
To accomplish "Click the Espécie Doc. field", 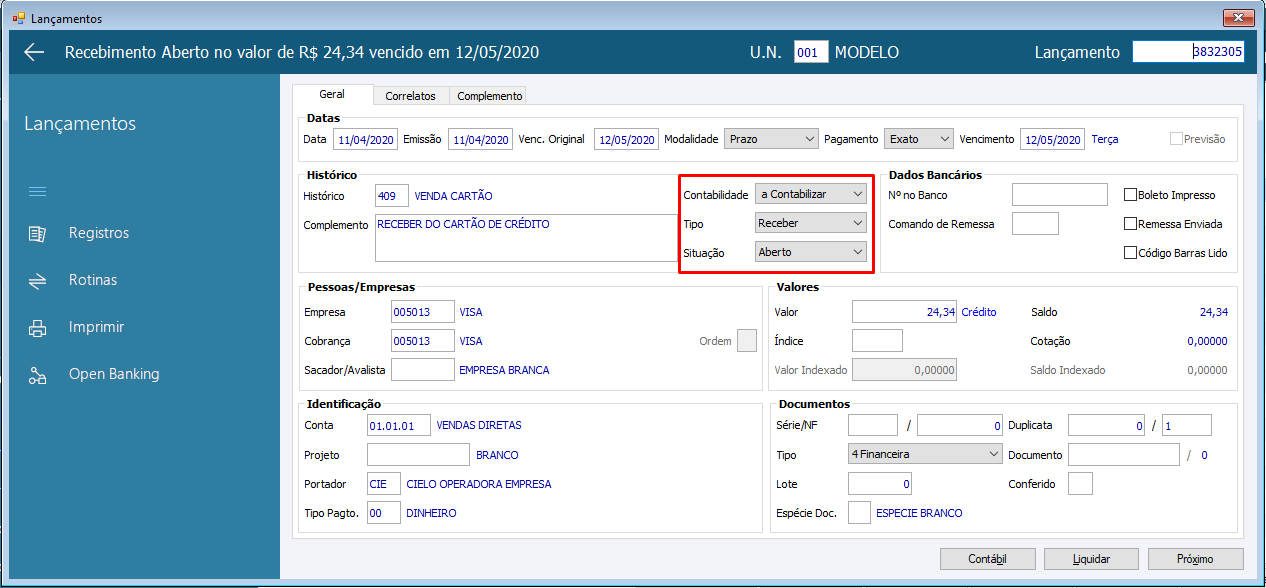I will pos(859,513).
